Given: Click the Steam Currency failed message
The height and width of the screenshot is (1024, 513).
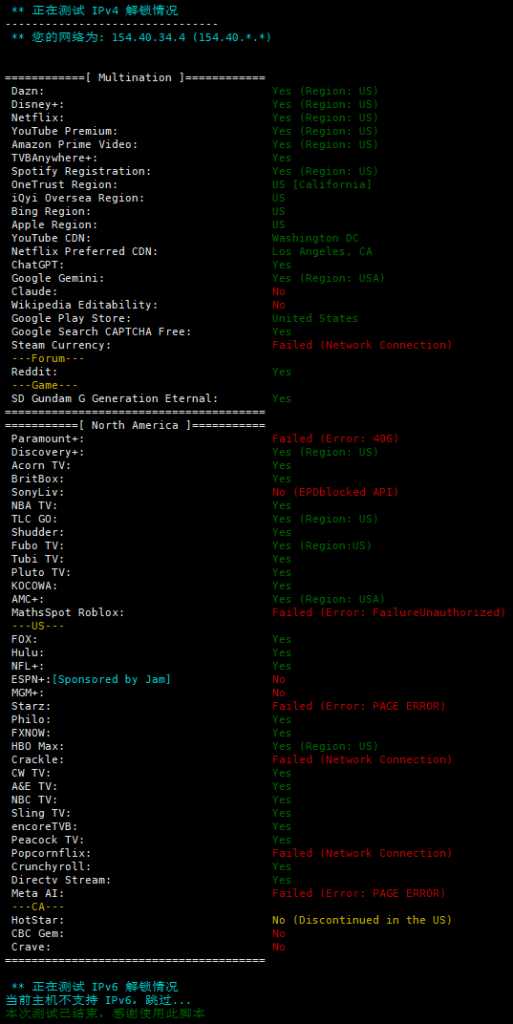Looking at the screenshot, I should click(x=362, y=345).
